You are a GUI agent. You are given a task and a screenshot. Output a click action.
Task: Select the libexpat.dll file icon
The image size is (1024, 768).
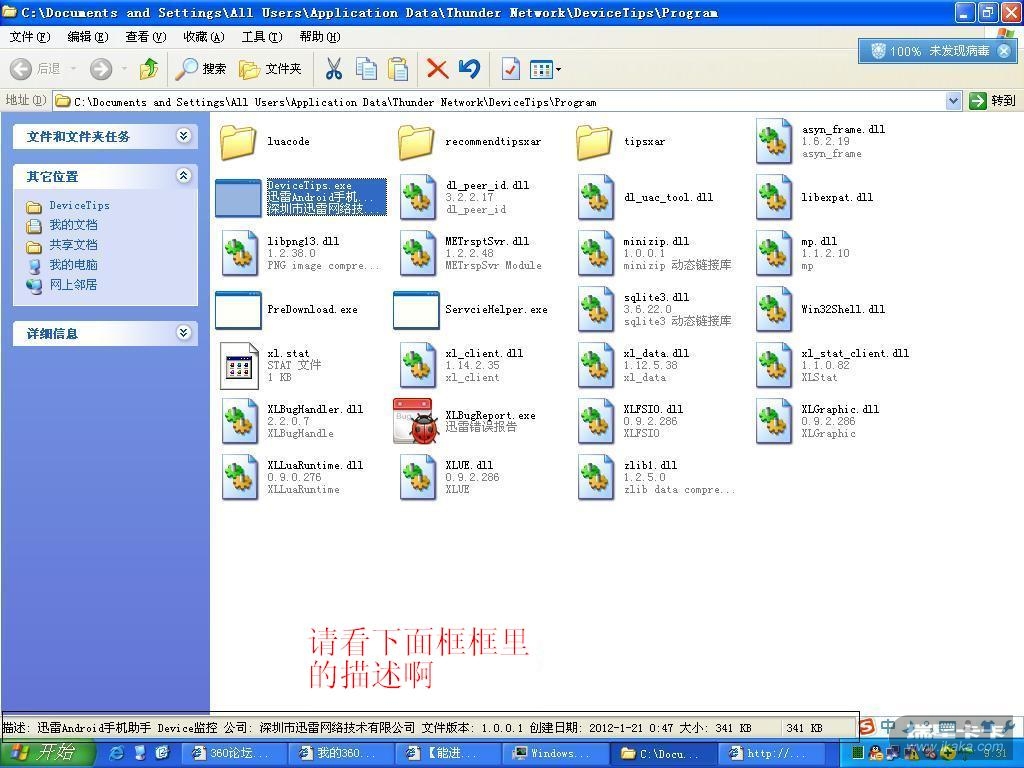click(x=774, y=197)
